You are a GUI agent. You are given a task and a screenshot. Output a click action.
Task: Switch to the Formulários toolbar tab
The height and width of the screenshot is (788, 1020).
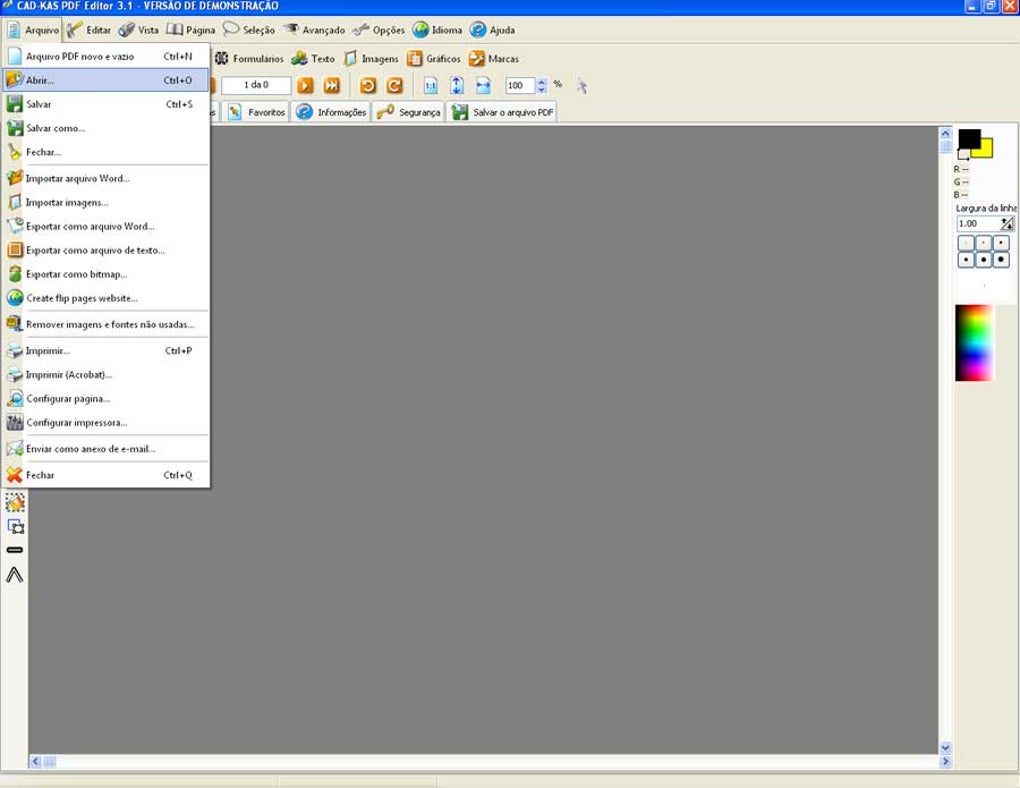point(249,59)
